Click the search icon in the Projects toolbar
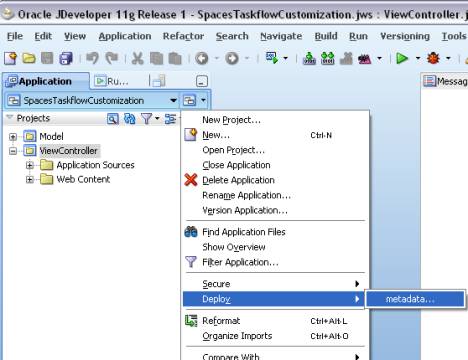The image size is (468, 360). (x=113, y=119)
